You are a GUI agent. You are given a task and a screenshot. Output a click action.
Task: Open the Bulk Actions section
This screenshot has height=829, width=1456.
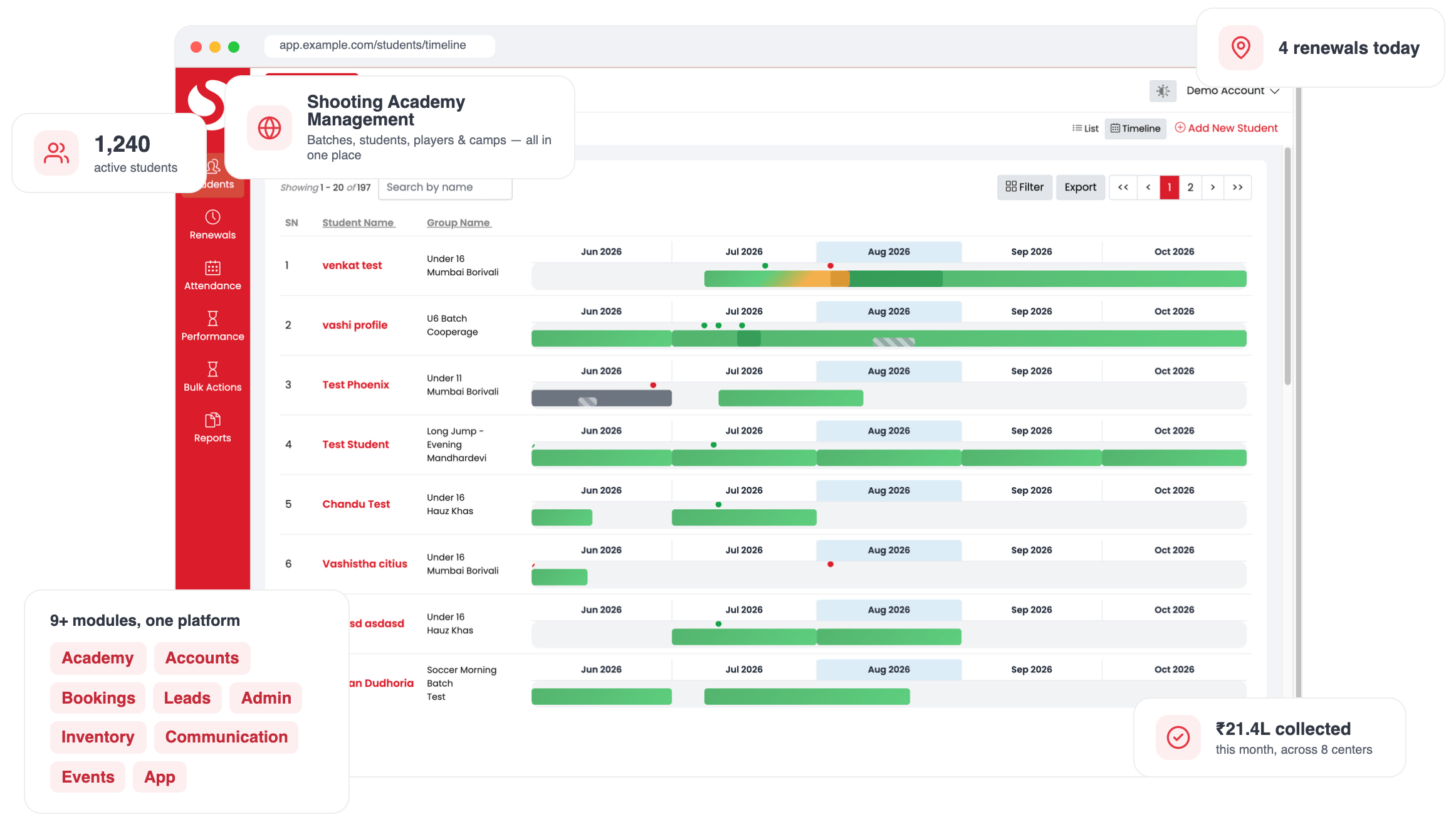pos(212,377)
